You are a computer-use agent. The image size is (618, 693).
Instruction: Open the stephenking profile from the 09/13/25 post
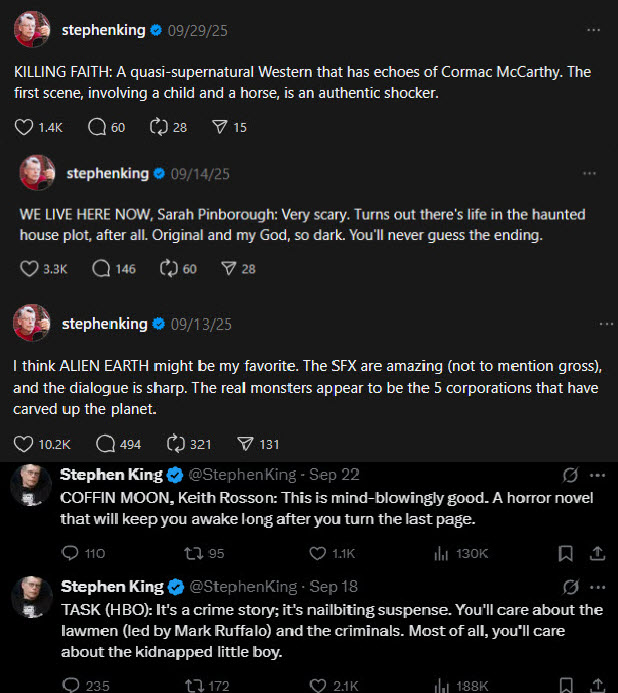coord(104,324)
